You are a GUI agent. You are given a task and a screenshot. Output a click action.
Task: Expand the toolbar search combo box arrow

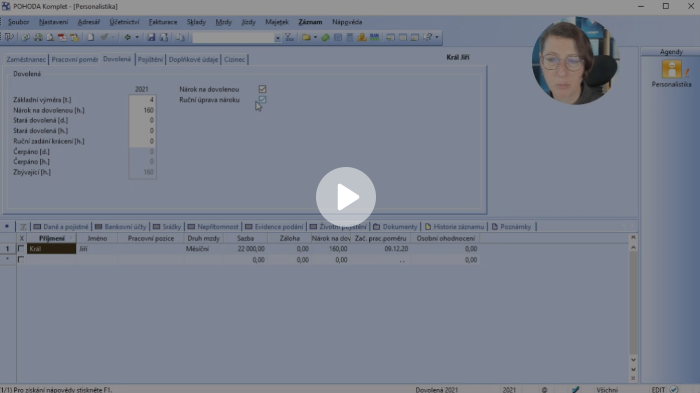(277, 38)
